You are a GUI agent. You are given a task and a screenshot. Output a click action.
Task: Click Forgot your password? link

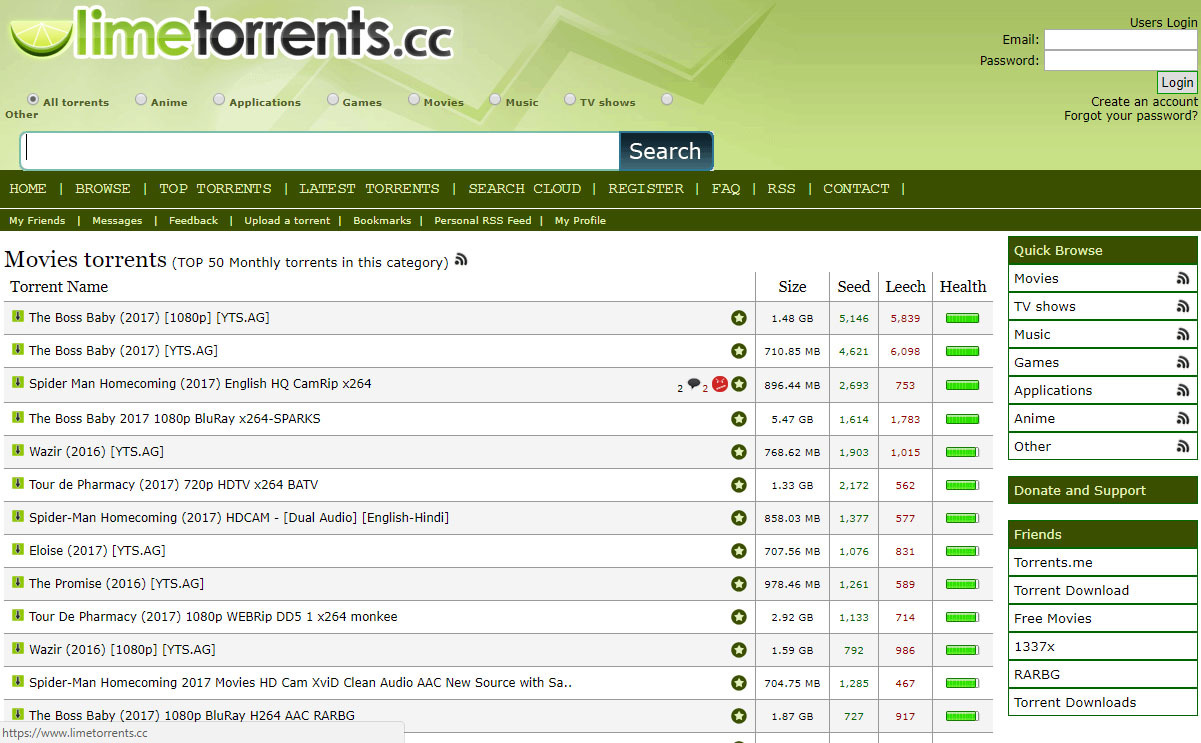coord(1131,116)
